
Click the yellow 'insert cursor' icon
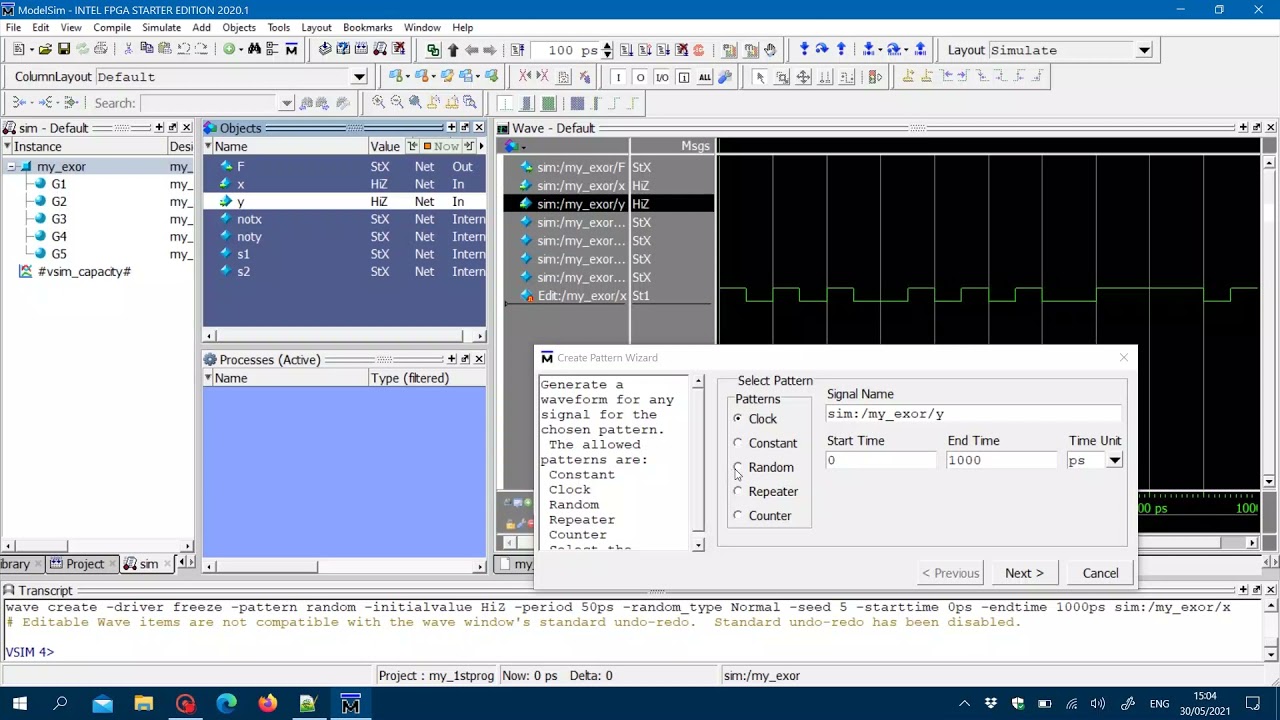tap(908, 77)
